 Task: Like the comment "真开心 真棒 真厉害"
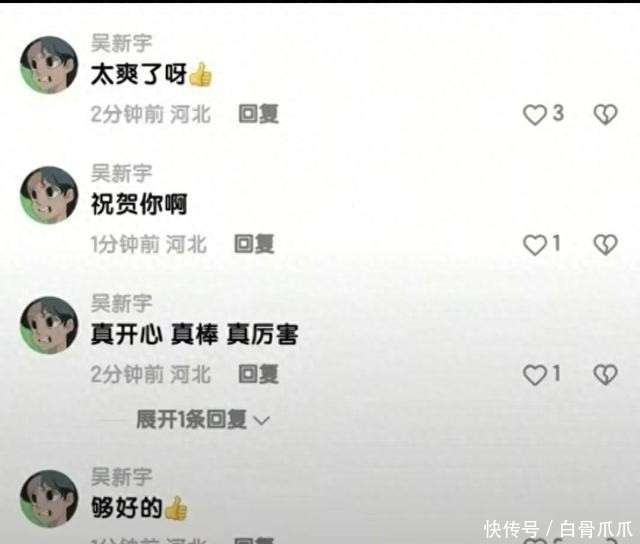[x=535, y=375]
